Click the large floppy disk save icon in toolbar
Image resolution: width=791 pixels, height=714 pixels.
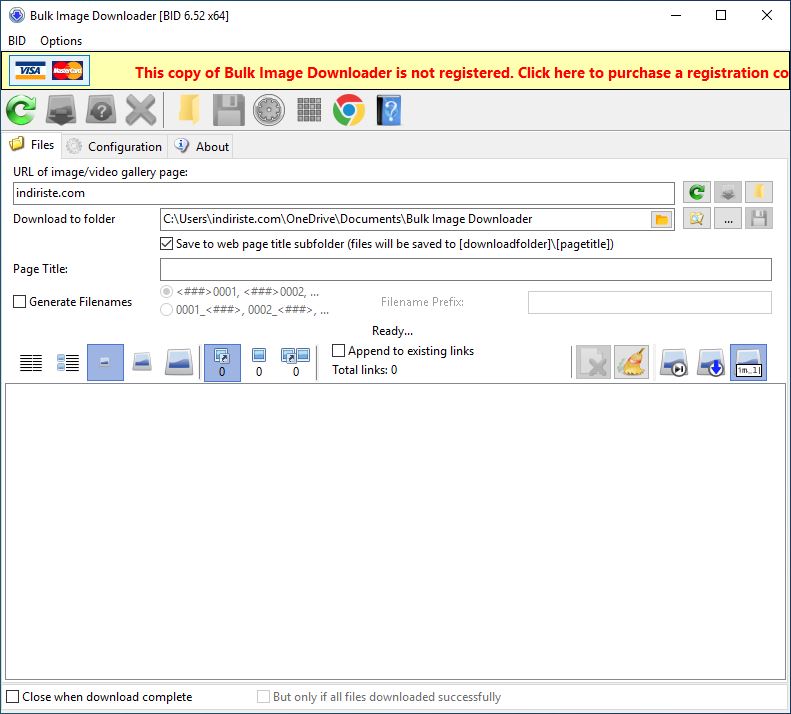pos(229,110)
